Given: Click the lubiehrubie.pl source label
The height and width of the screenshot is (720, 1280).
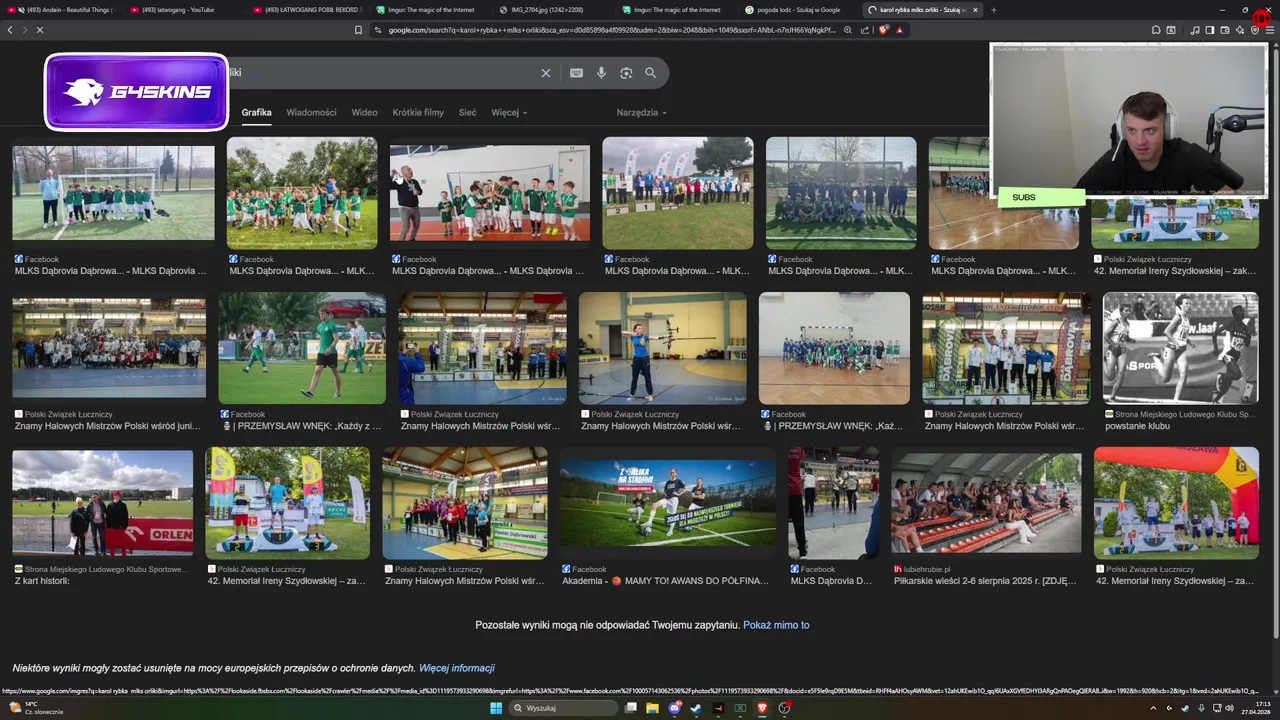Looking at the screenshot, I should click(x=927, y=569).
